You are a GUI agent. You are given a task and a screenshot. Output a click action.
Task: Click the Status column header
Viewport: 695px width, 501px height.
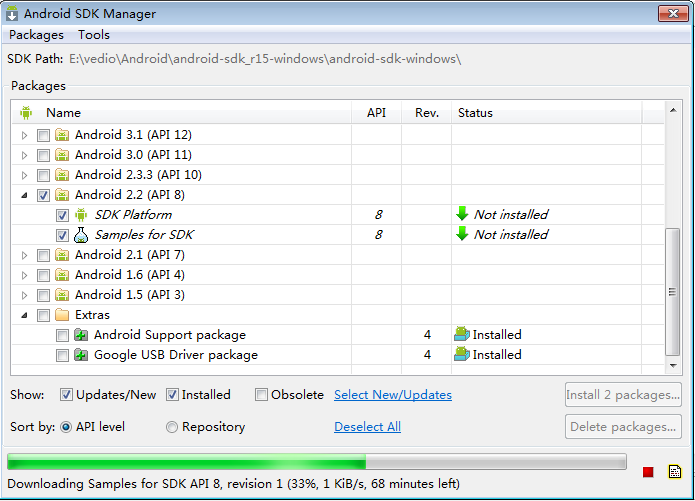[547, 113]
